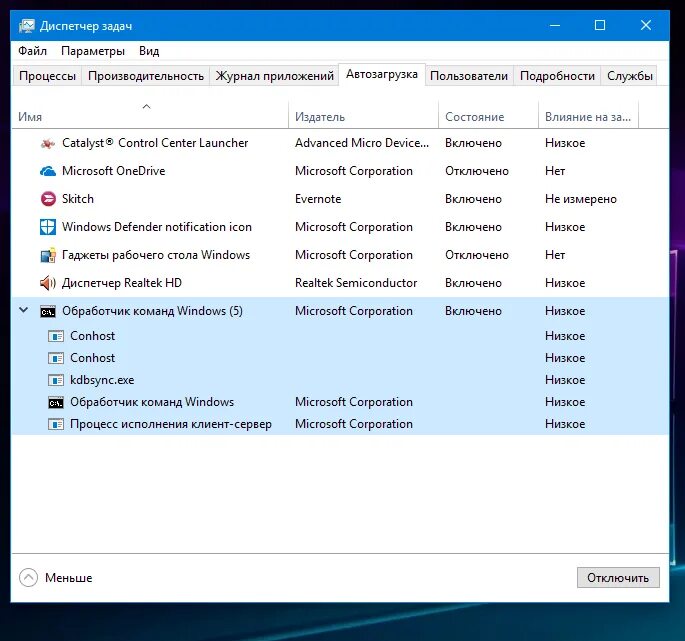The height and width of the screenshot is (641, 685).
Task: Maximize the Диспетчер задач window
Action: point(600,25)
